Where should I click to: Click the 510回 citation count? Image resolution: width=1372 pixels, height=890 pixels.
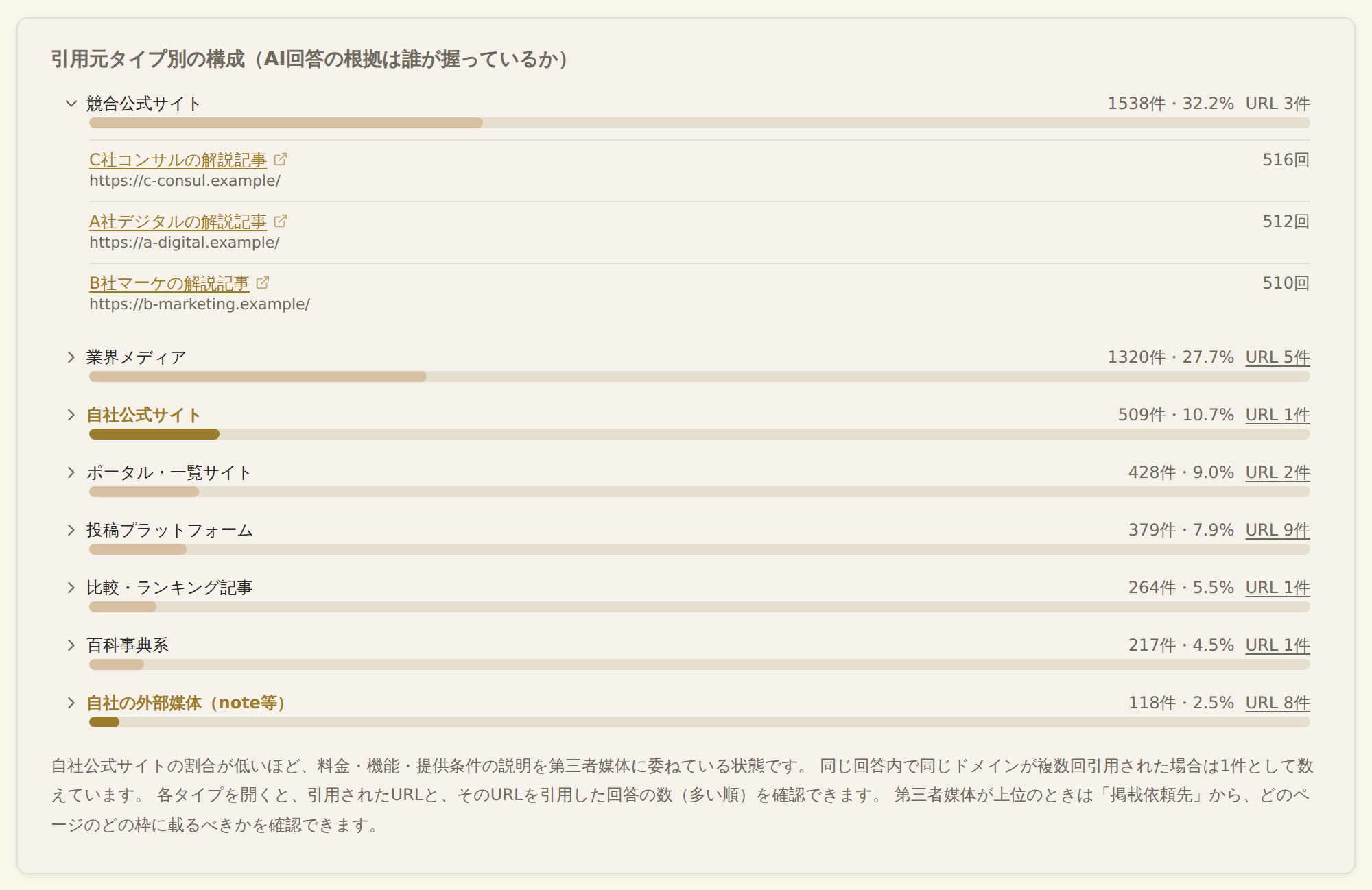[1286, 283]
